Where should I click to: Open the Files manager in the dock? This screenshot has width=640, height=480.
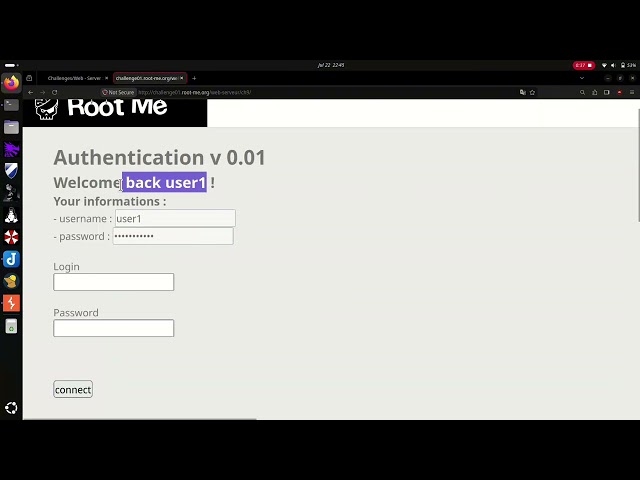click(x=11, y=127)
